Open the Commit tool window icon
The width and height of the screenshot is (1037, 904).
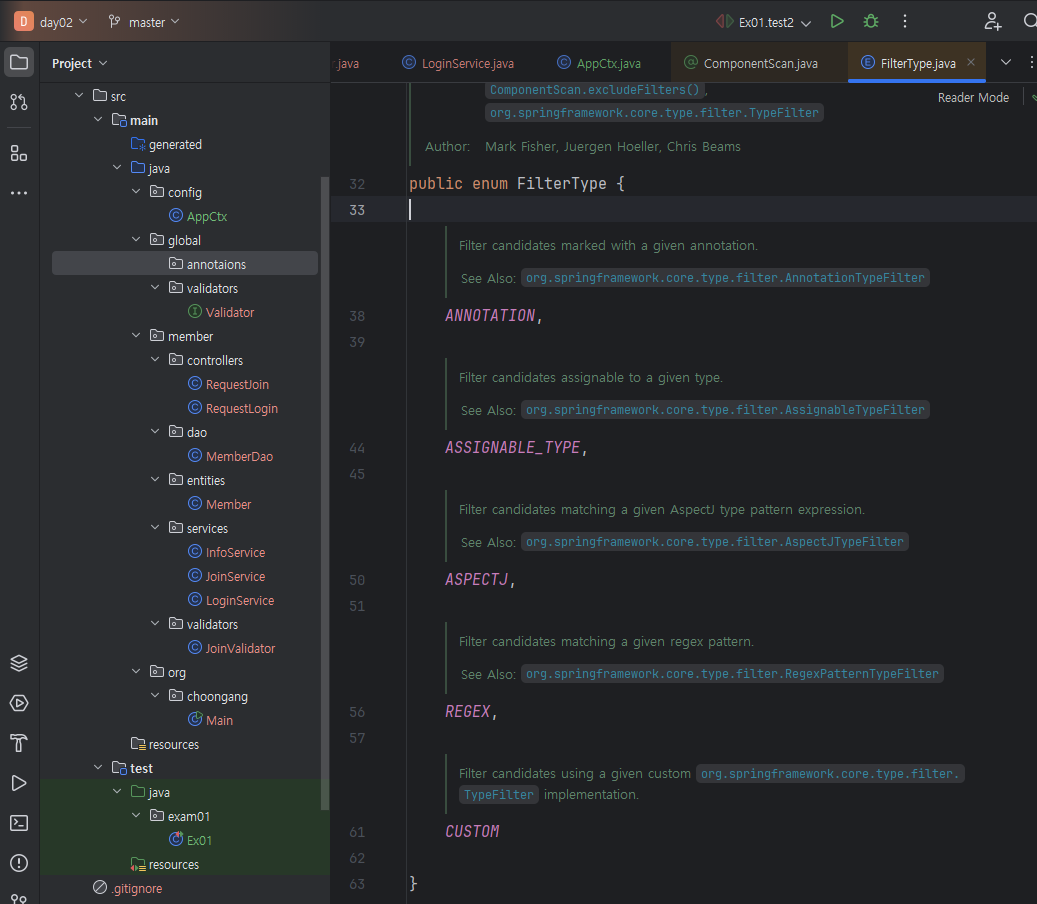pos(19,102)
